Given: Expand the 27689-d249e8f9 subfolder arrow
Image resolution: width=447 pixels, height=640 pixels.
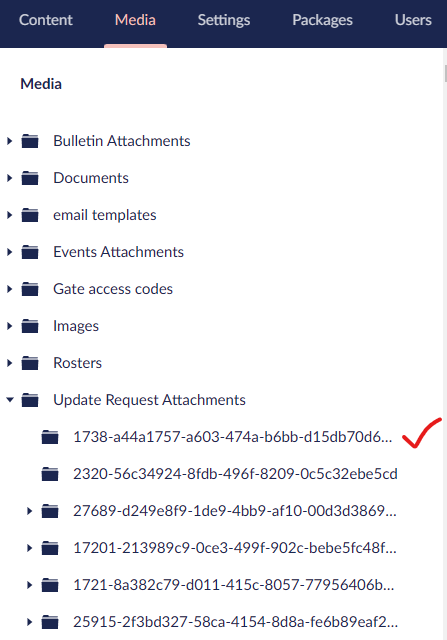Looking at the screenshot, I should tap(29, 511).
